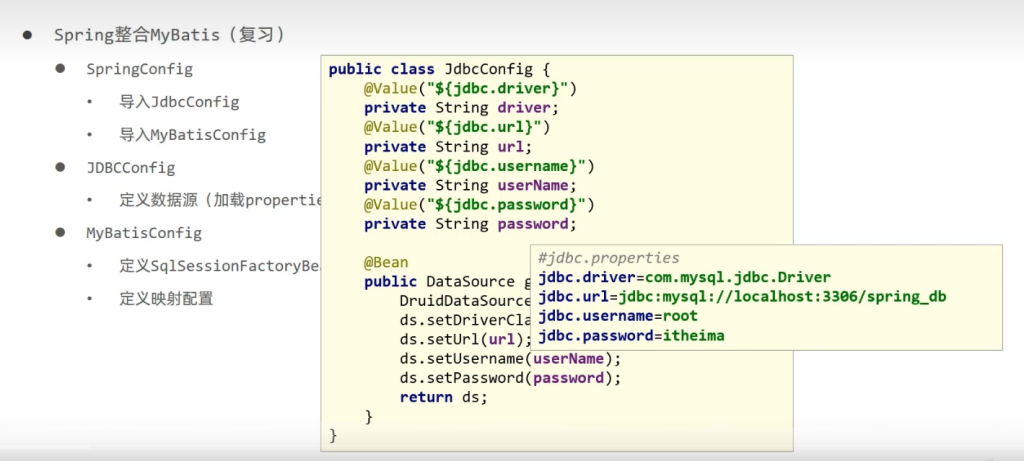Click the 定义数据源 bullet text

pyautogui.click(x=220, y=200)
